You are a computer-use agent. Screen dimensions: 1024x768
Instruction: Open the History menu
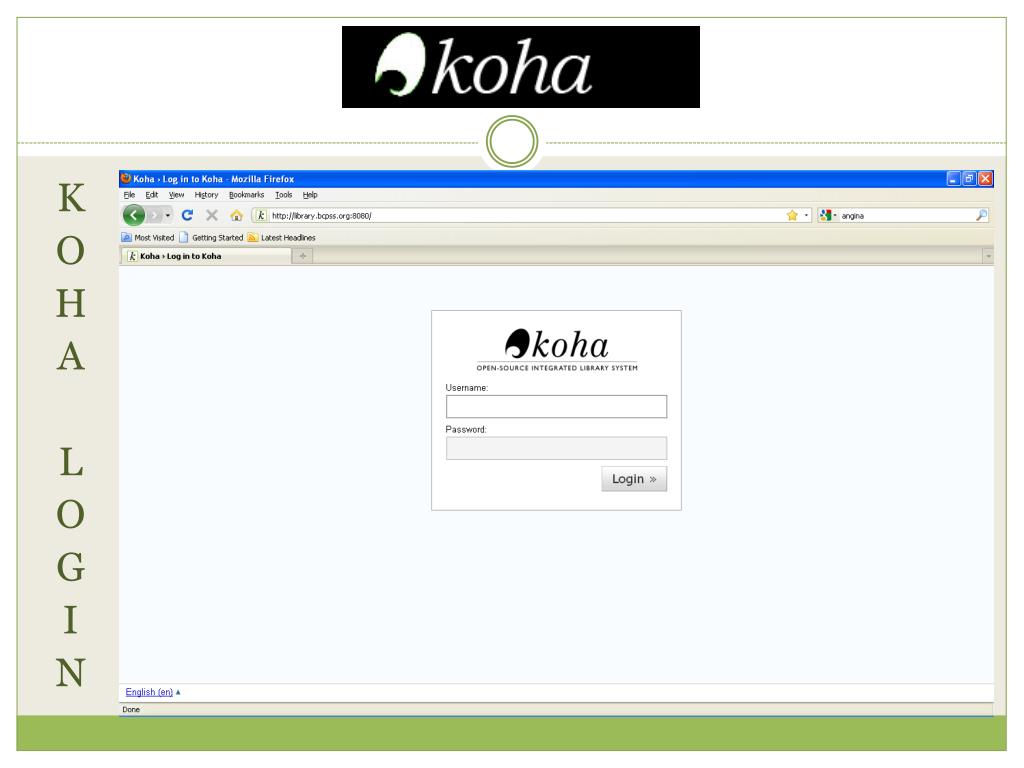click(x=206, y=195)
